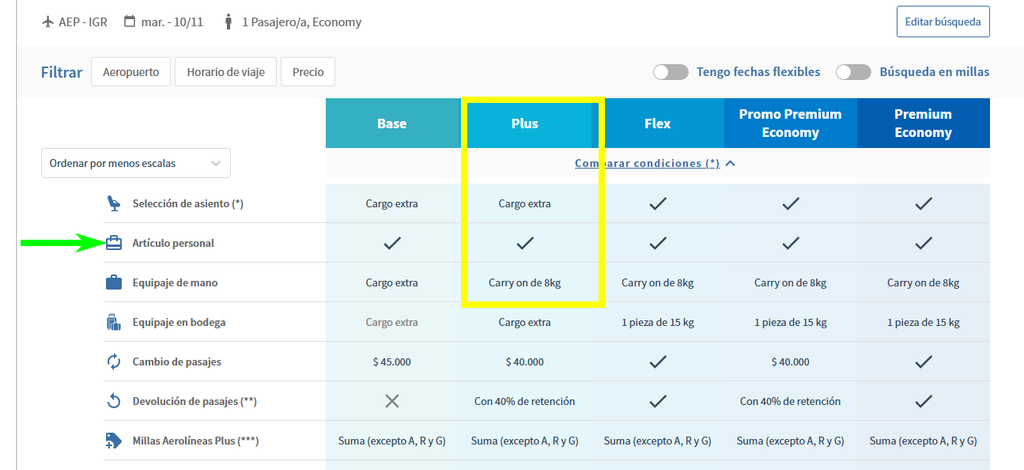Click the $ 45.000 change fee under Base
This screenshot has width=1024, height=470.
[392, 362]
